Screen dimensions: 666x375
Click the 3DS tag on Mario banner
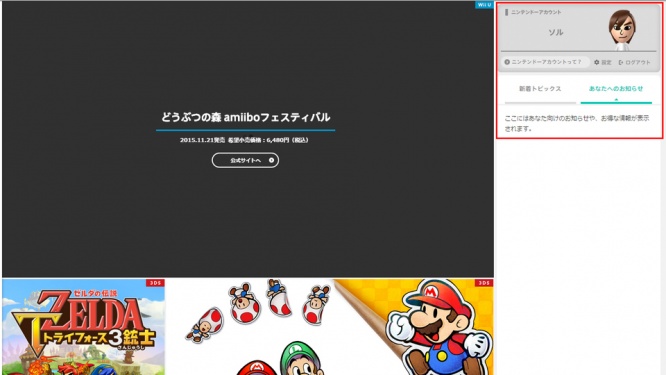click(x=484, y=283)
